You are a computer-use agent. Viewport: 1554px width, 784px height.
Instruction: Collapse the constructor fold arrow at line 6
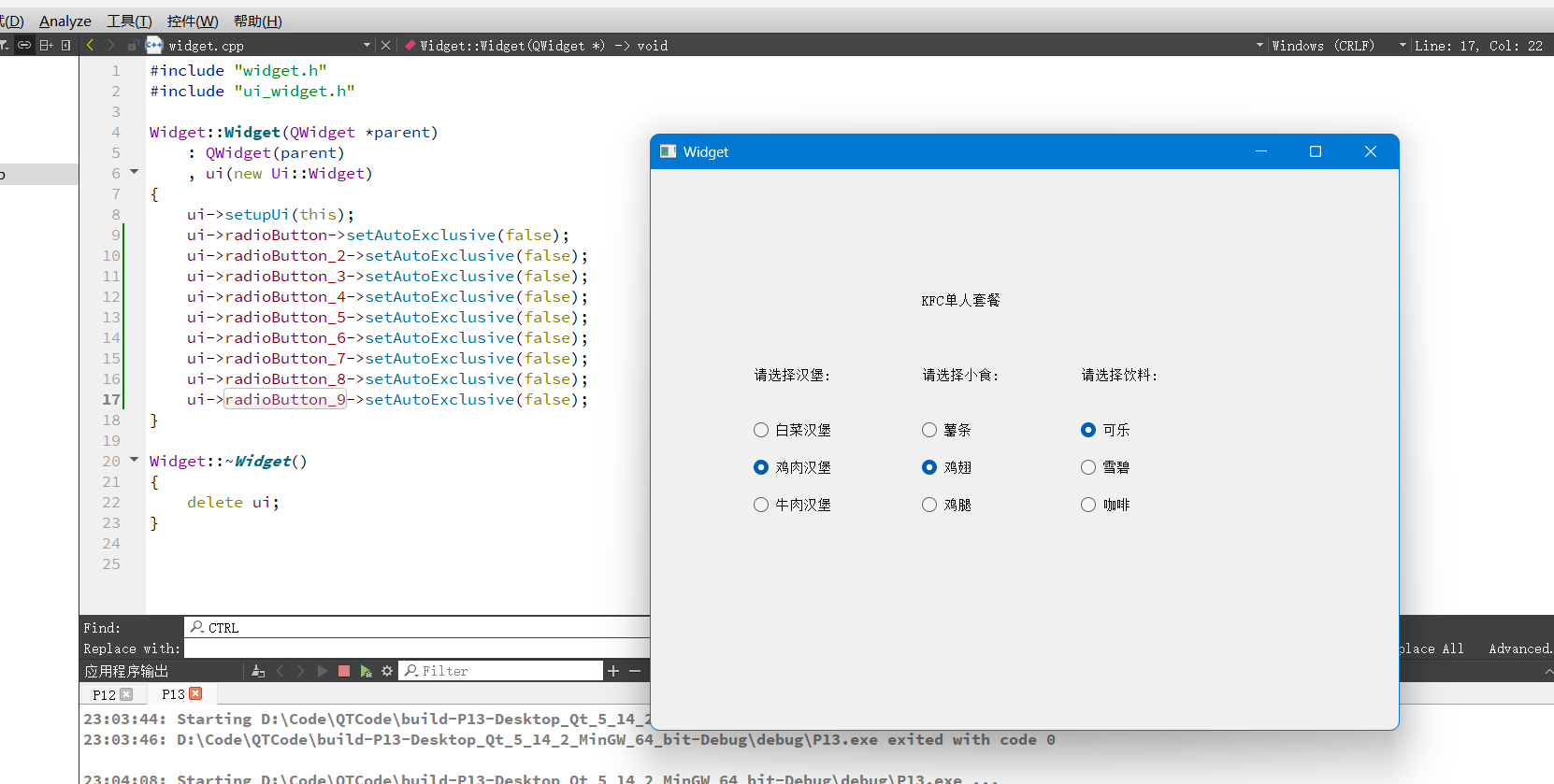[x=134, y=172]
